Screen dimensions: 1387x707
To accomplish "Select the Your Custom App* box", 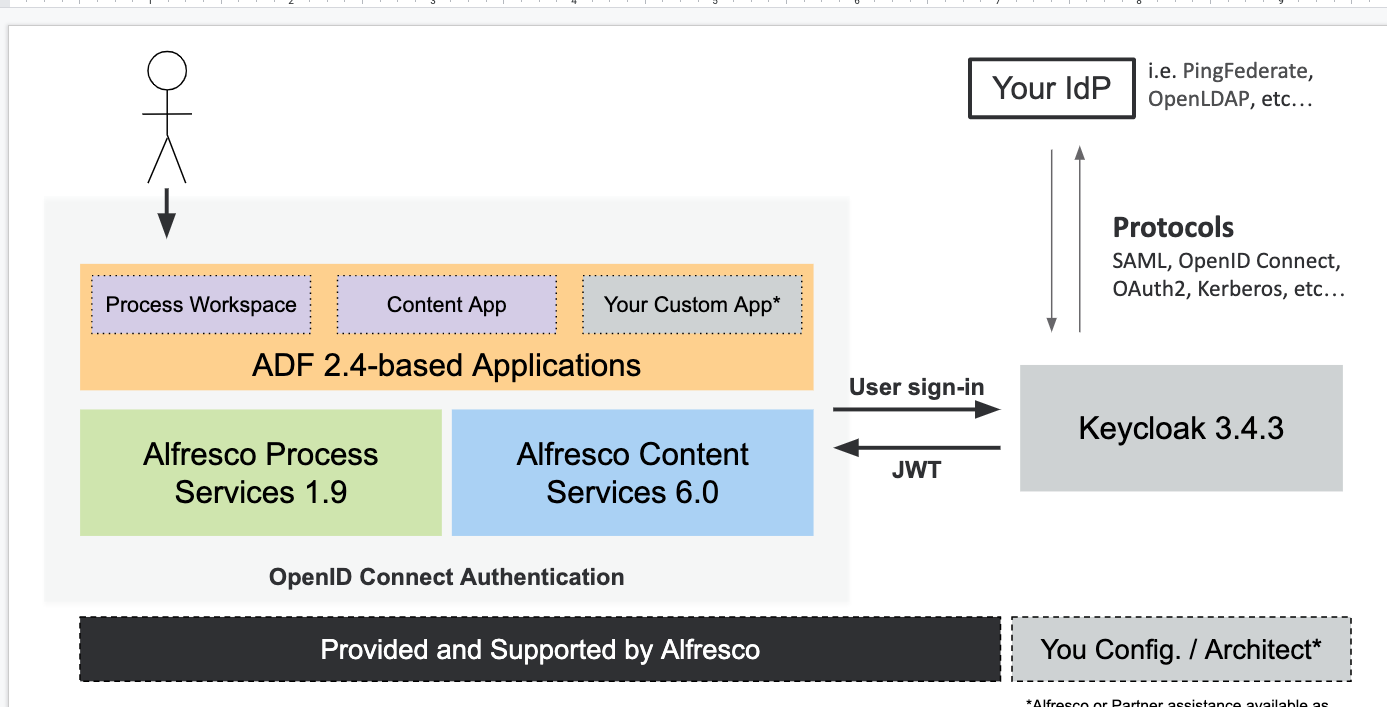I will pyautogui.click(x=692, y=305).
